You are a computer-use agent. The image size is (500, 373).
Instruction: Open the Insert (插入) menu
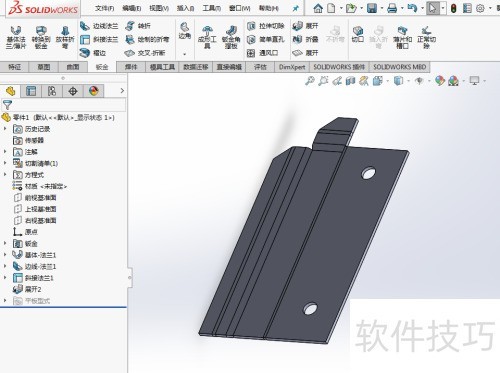pyautogui.click(x=185, y=8)
